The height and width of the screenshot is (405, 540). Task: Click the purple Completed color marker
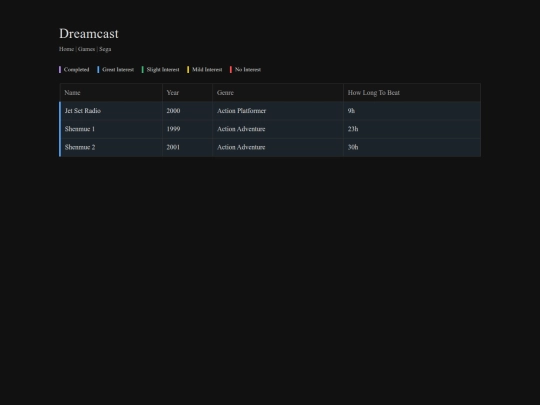click(x=60, y=70)
